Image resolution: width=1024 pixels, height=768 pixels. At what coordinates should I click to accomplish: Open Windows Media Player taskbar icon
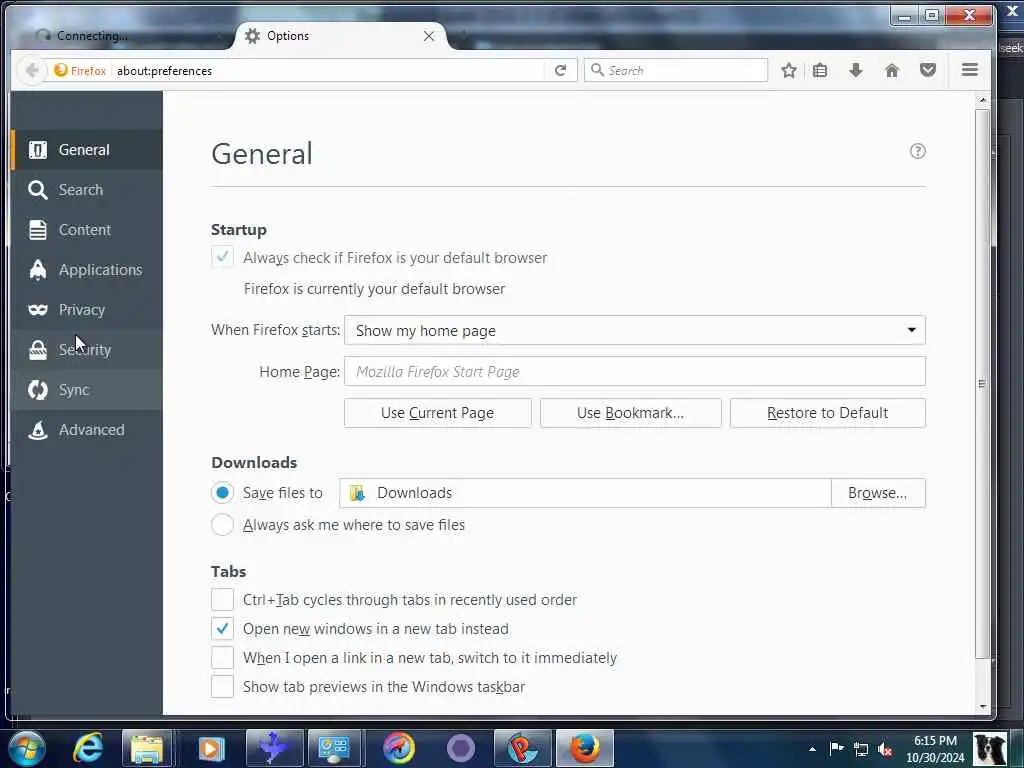point(211,748)
